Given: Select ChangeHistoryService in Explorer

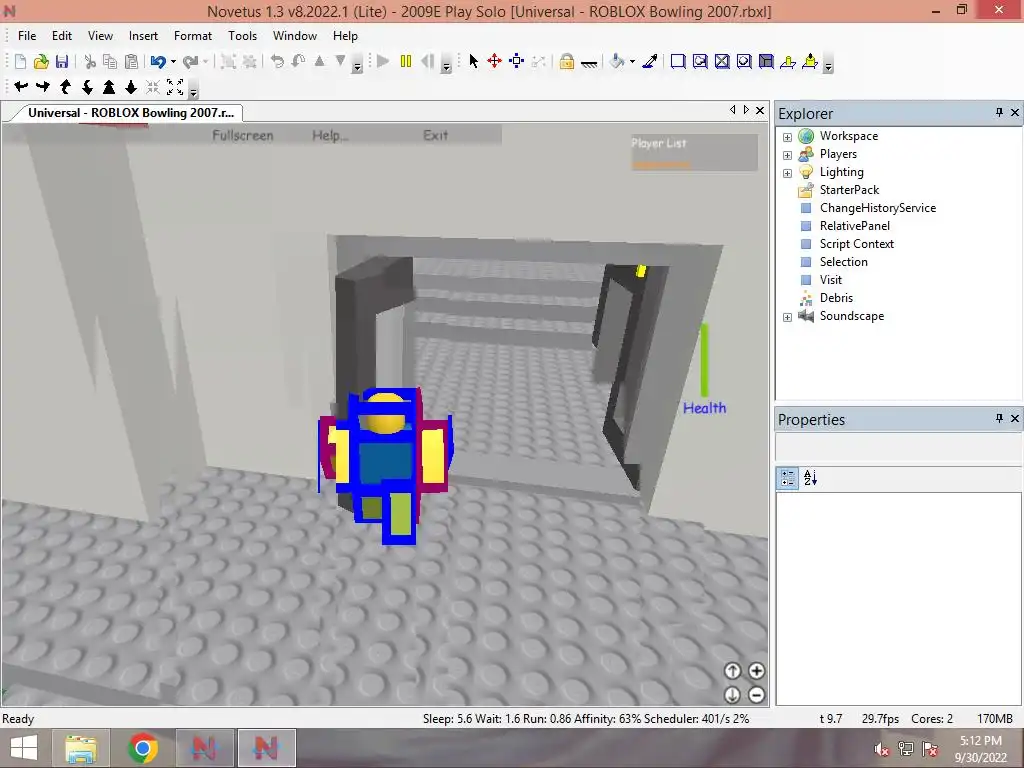Looking at the screenshot, I should (878, 208).
